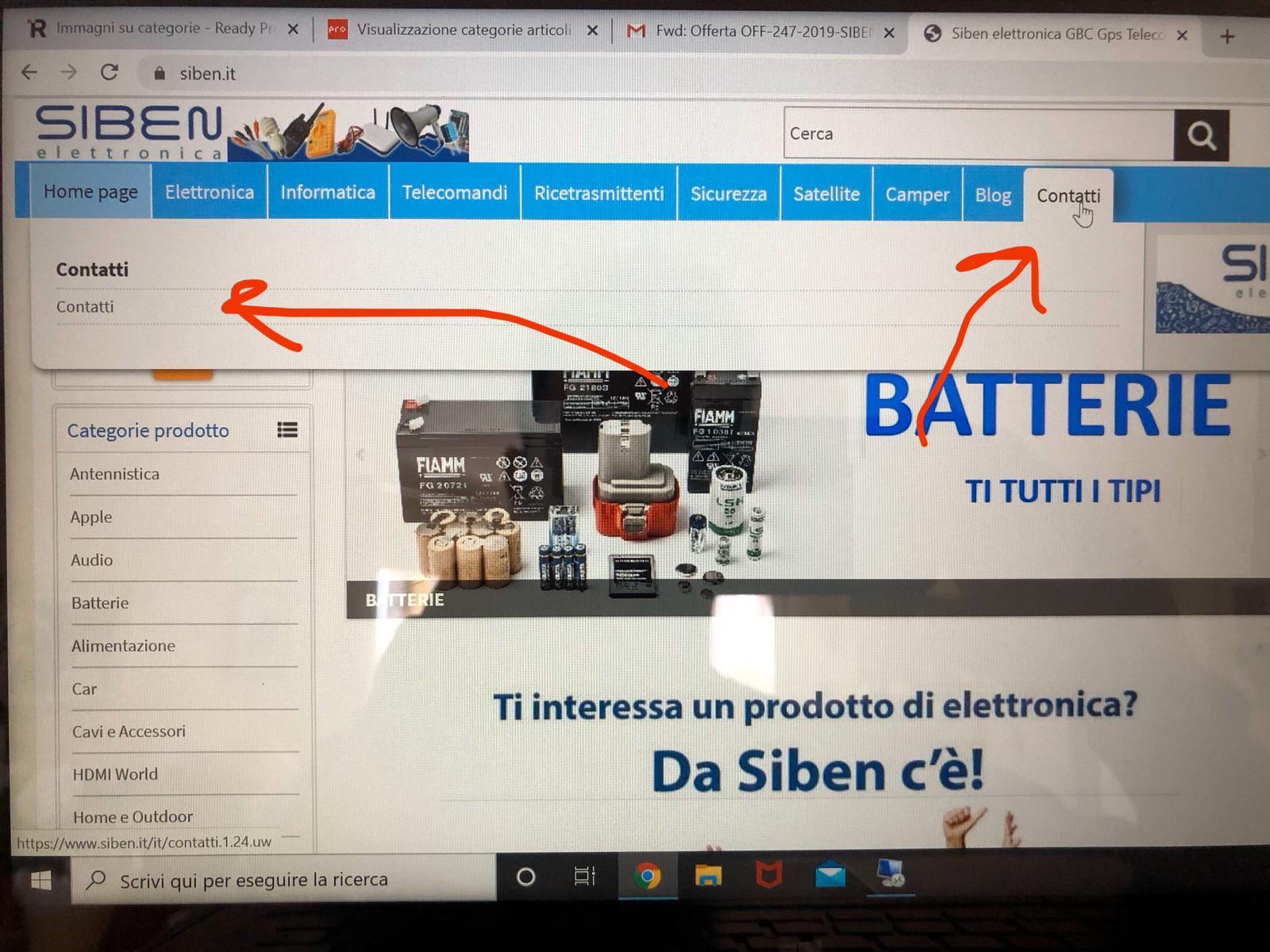This screenshot has height=952, width=1270.
Task: Click the BATTERIE slide caption bar
Action: [808, 599]
